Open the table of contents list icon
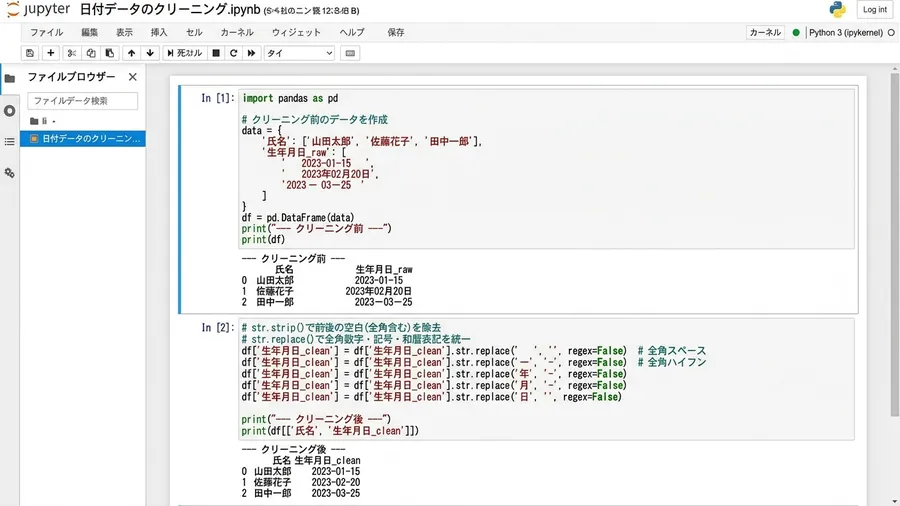This screenshot has height=506, width=900. (x=10, y=141)
